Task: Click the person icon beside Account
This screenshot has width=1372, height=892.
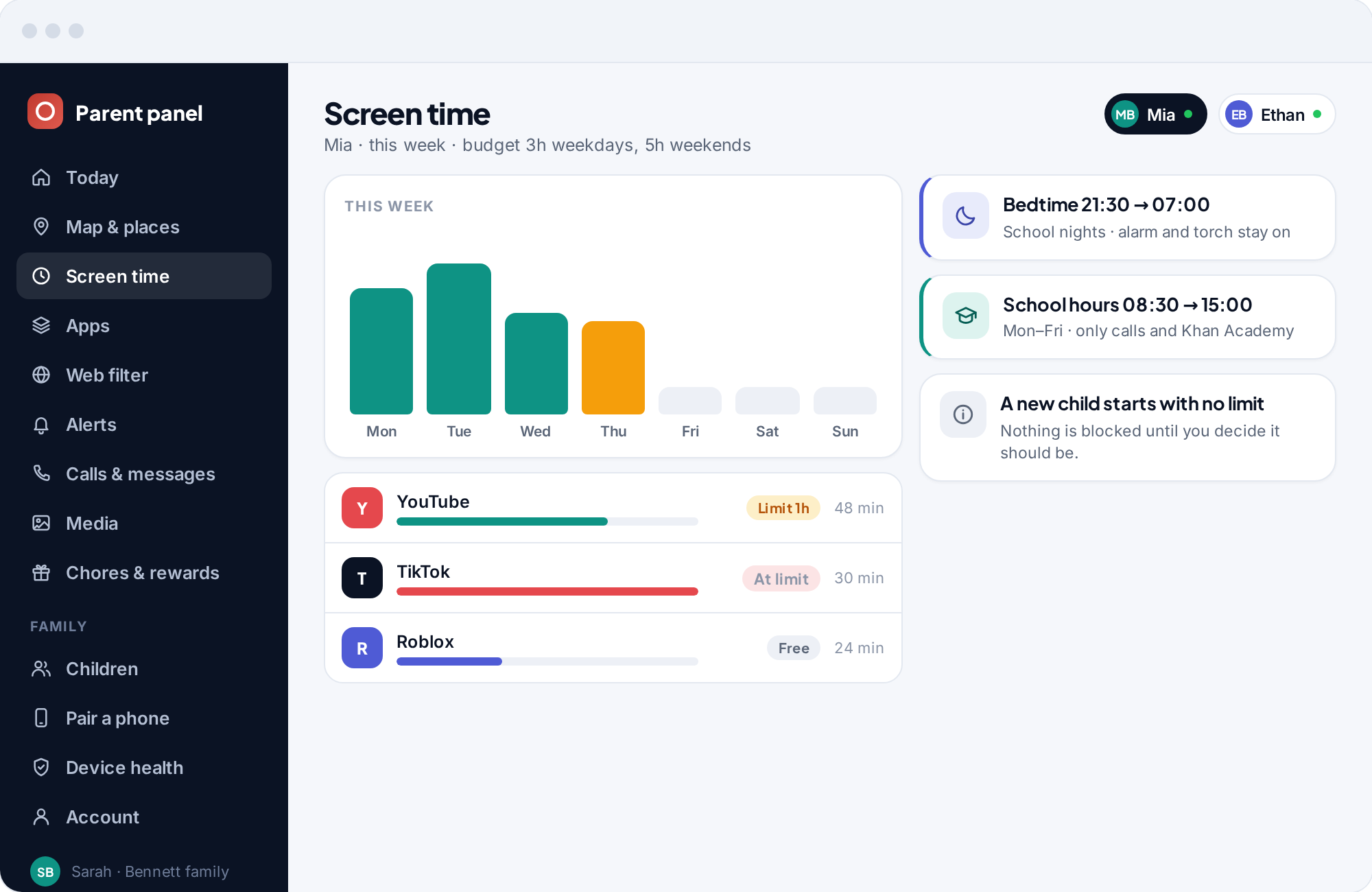Action: pyautogui.click(x=41, y=817)
